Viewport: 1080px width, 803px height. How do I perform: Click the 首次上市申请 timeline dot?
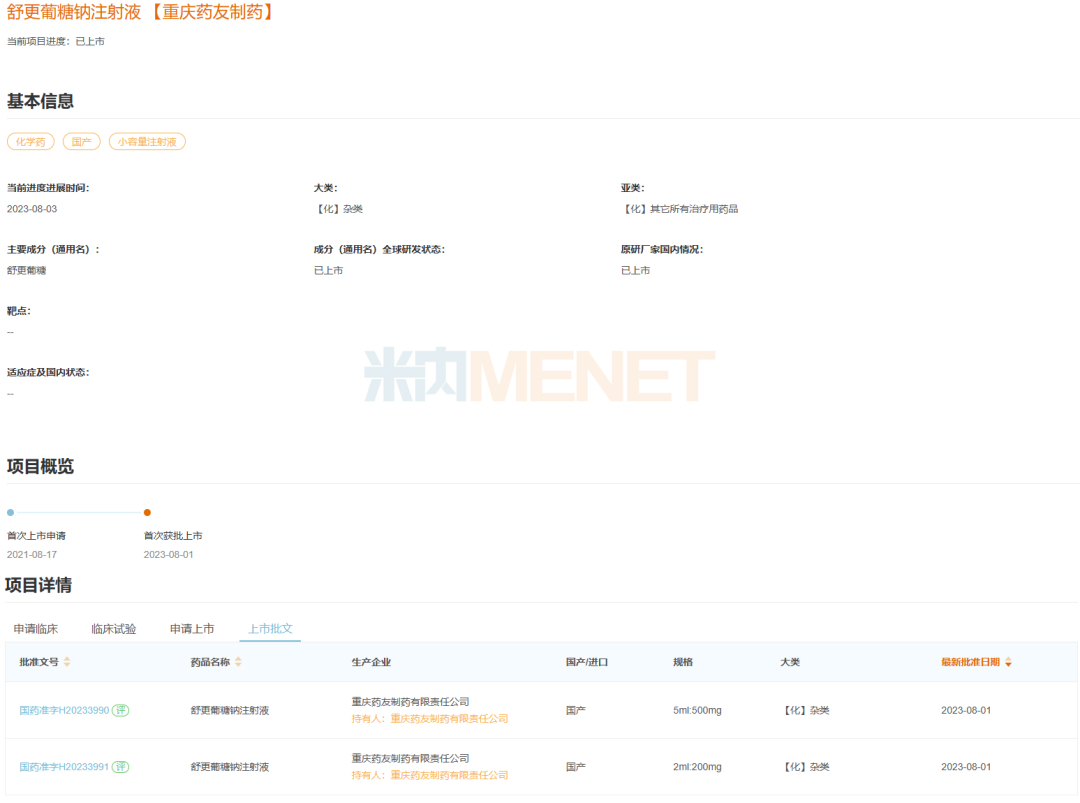tap(10, 512)
